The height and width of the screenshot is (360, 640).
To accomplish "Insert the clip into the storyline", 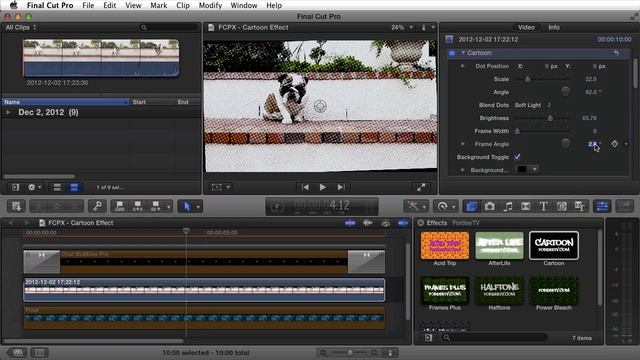I will [x=138, y=206].
